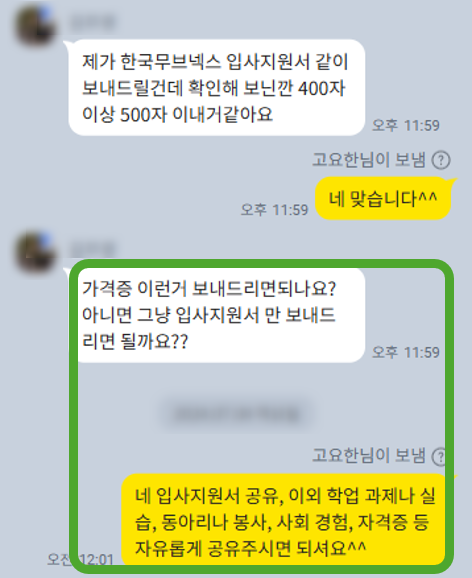Select the line mentioning 한국무브넥스 입사지원서
The width and height of the screenshot is (472, 578).
tap(215, 62)
